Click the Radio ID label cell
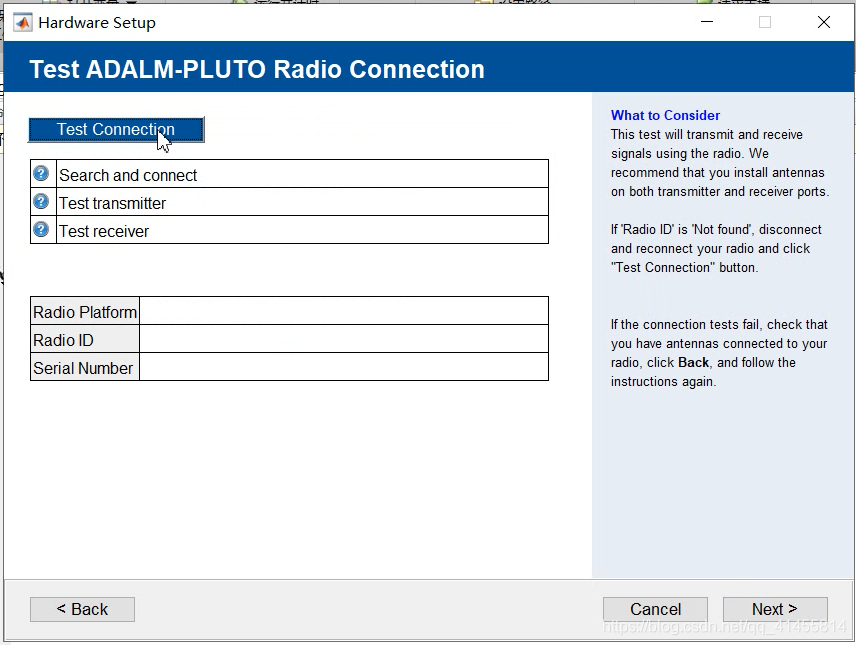Screen dimensions: 856x645 (85, 340)
